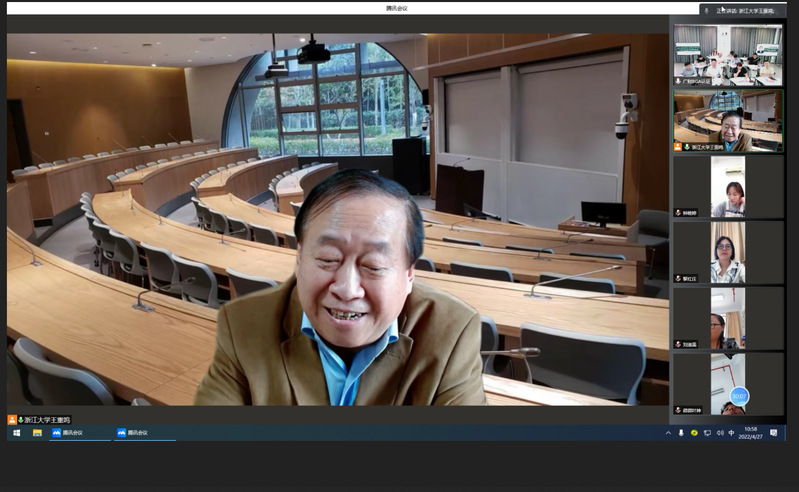The image size is (799, 492).
Task: Expand the hidden system tray icons
Action: (x=668, y=433)
